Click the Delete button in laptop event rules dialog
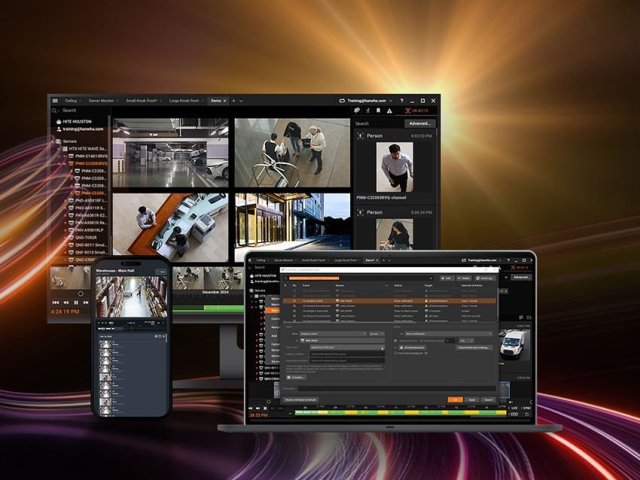 (464, 278)
